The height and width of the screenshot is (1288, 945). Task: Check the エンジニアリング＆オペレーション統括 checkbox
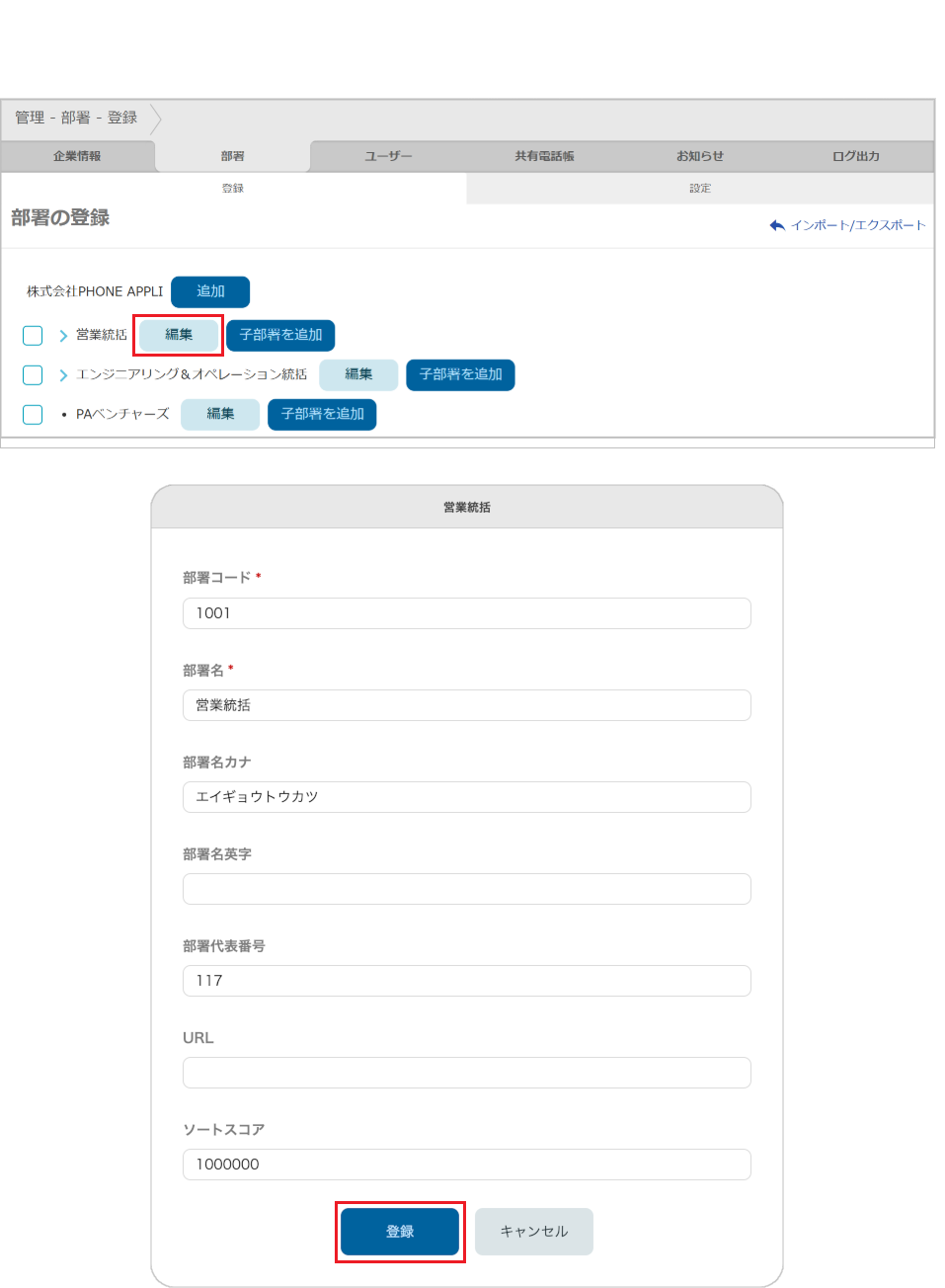tap(33, 374)
